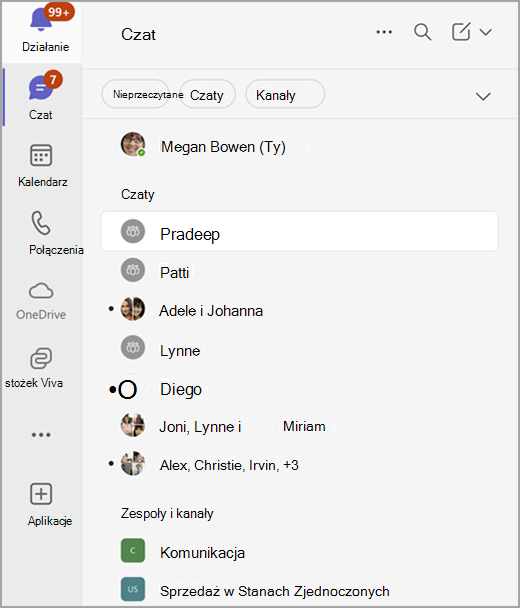
Task: Expand the new chat options chevron
Action: (x=485, y=32)
